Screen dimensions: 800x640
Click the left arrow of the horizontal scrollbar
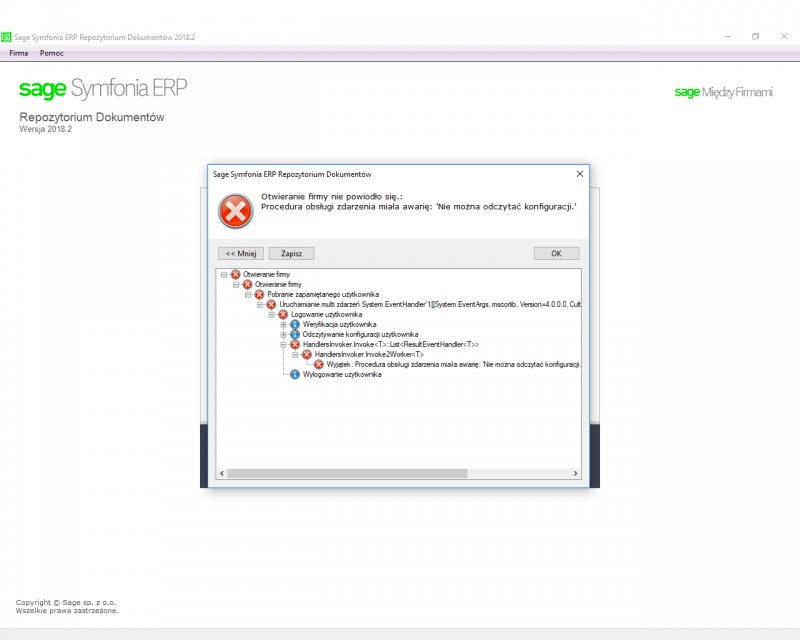222,474
